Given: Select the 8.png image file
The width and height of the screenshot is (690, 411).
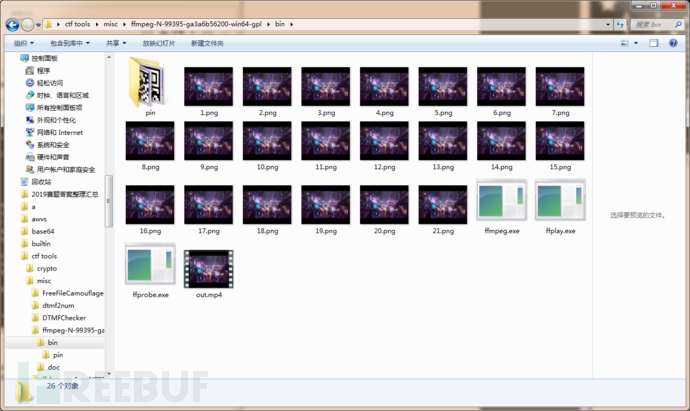Looking at the screenshot, I should pyautogui.click(x=150, y=141).
